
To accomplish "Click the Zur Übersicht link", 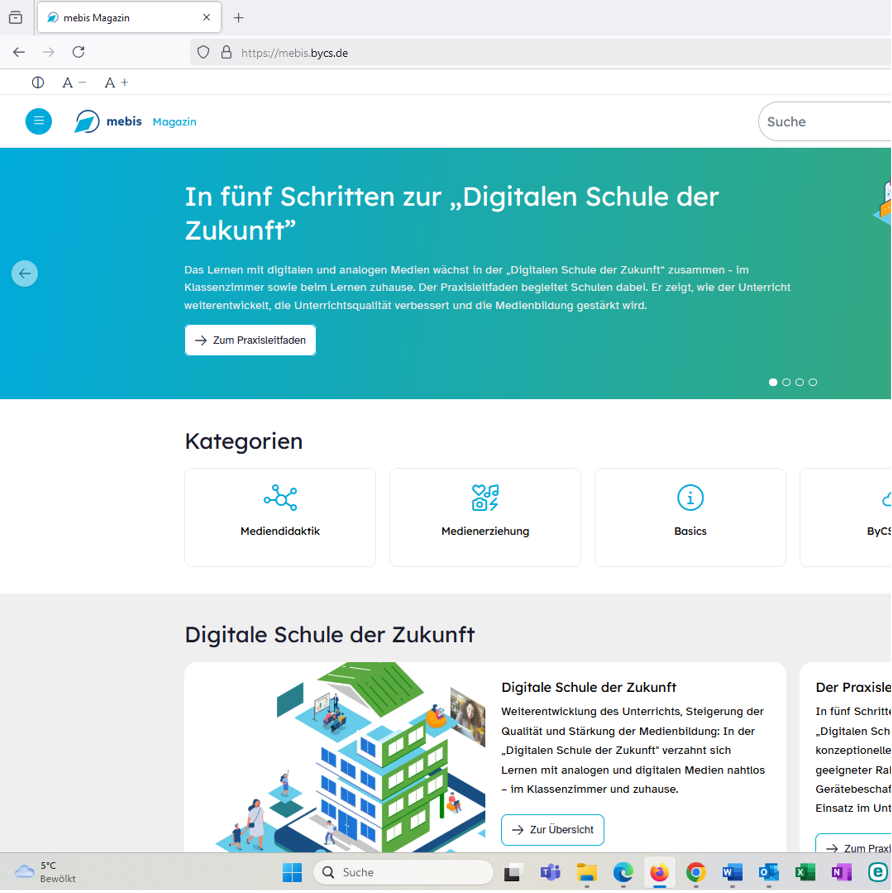I will [552, 829].
